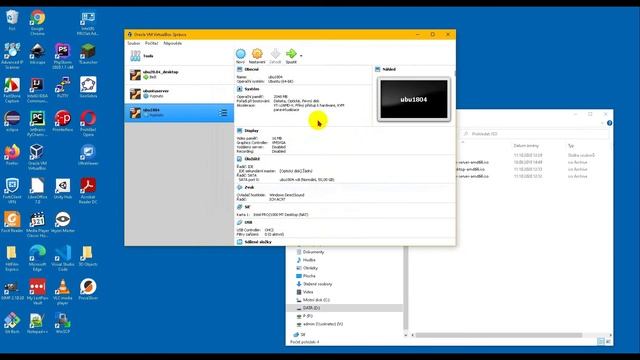Launch Google Chrome desktop shortcut
This screenshot has height=360, width=640.
coord(37,22)
